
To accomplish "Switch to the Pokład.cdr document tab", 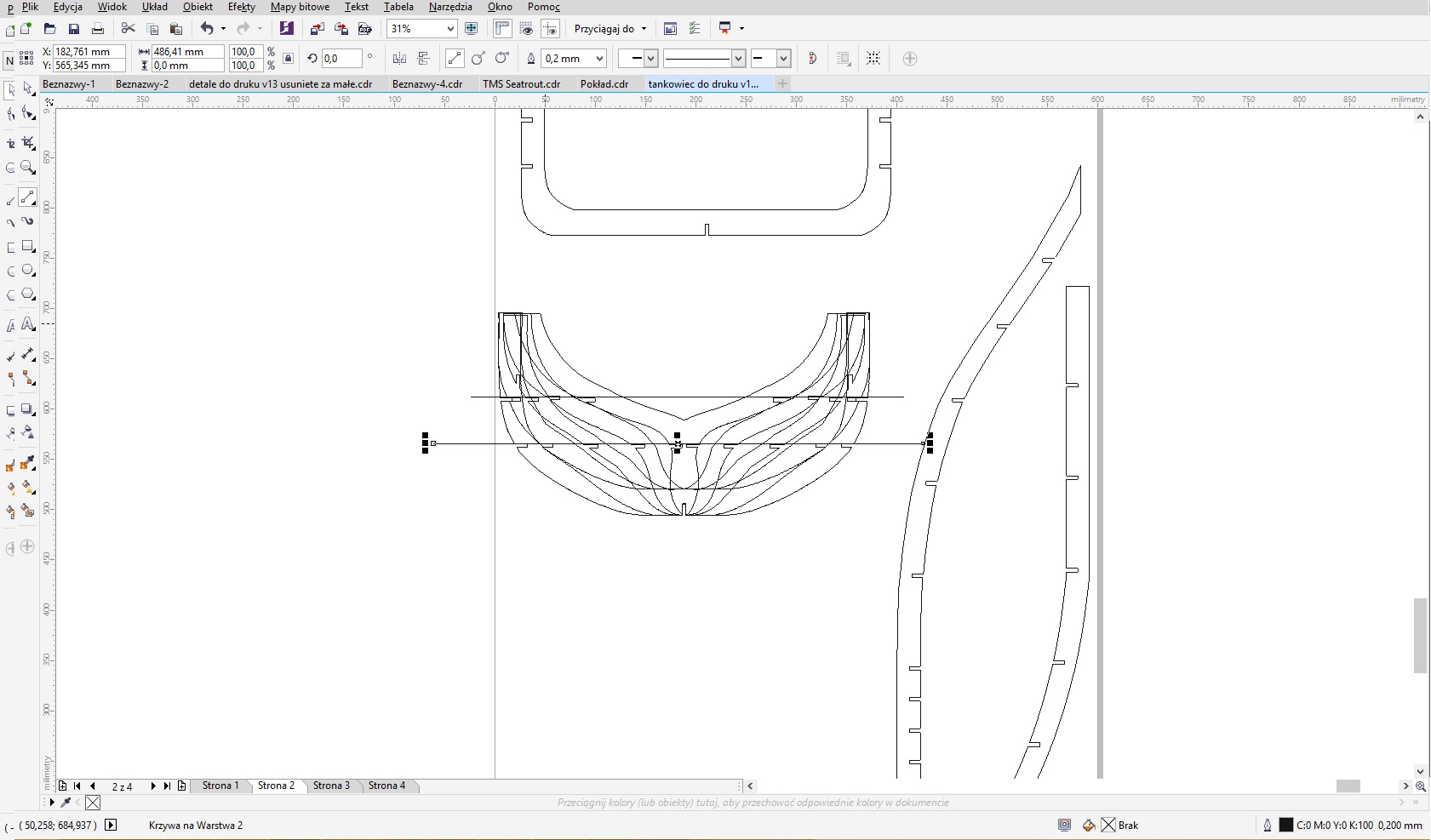I will tap(604, 84).
